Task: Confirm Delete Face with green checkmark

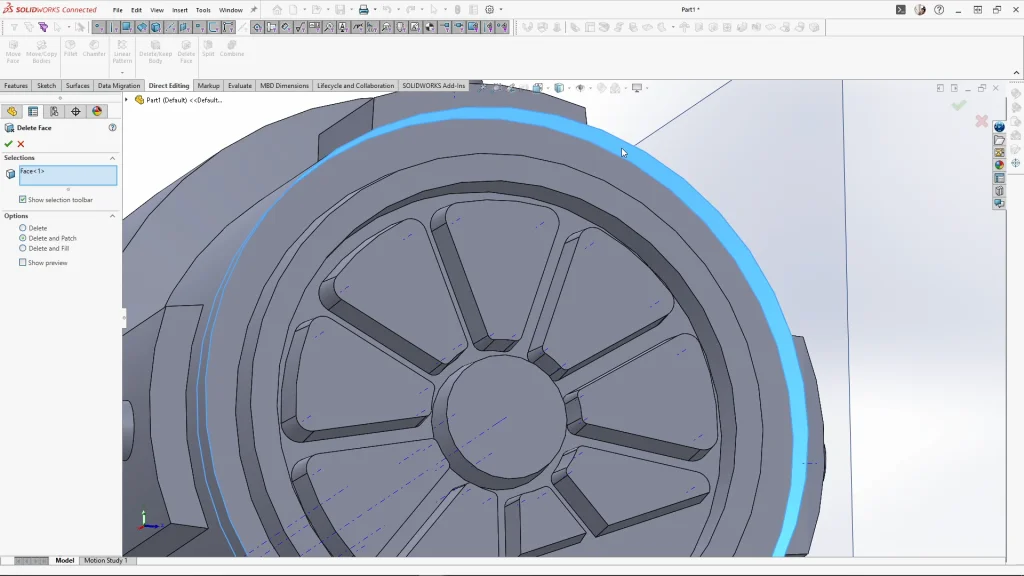Action: (x=9, y=144)
